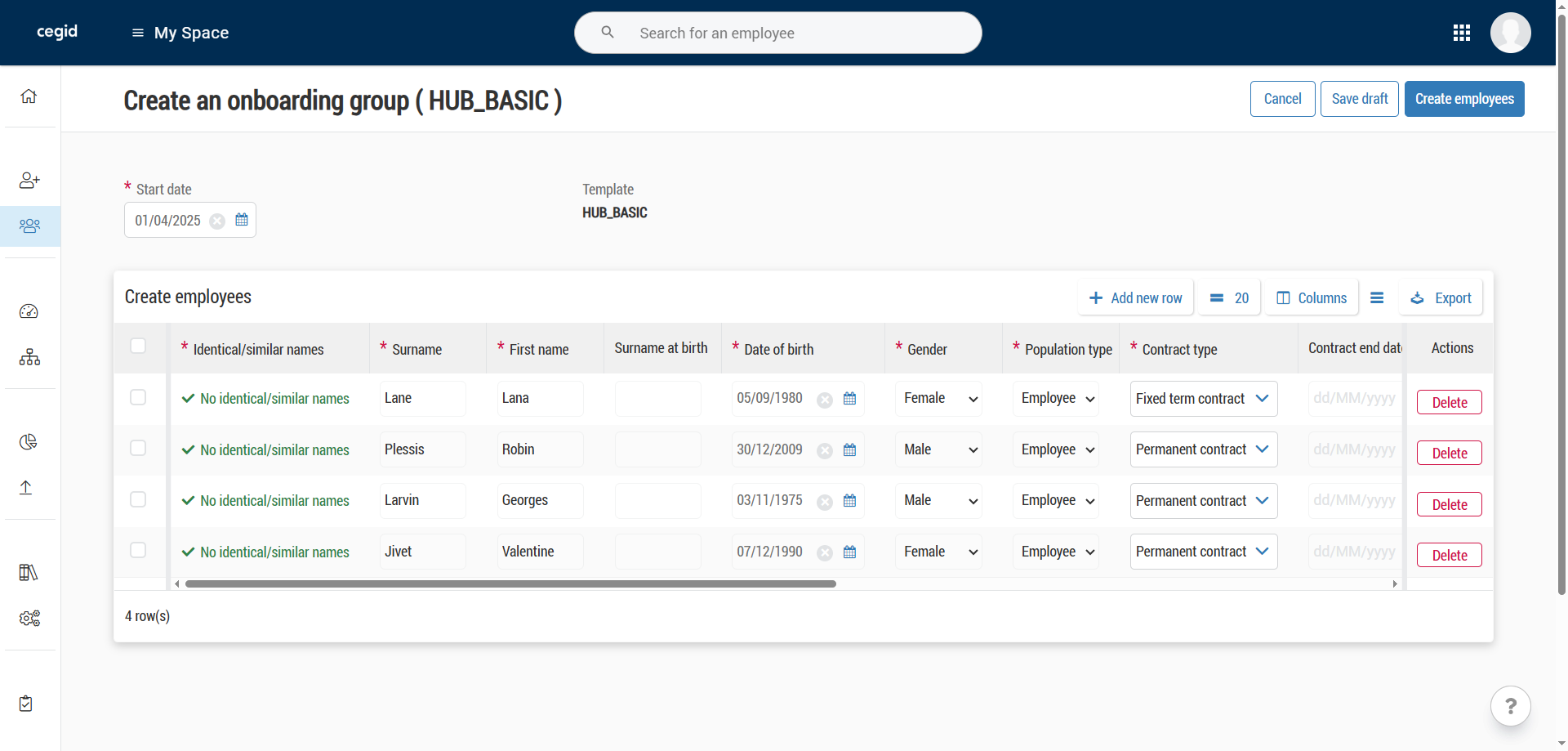Image resolution: width=1568 pixels, height=751 pixels.
Task: Open rows-per-page 20 selector
Action: point(1229,298)
